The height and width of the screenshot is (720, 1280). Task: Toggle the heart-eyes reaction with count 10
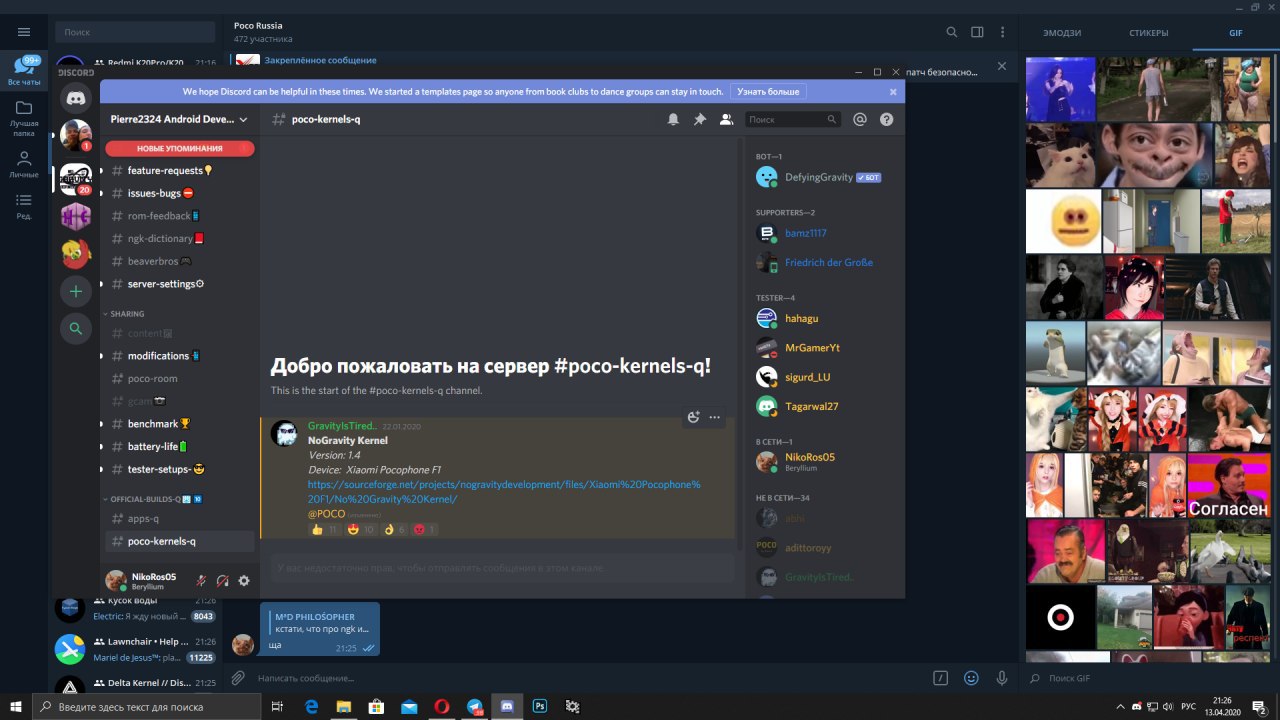360,529
